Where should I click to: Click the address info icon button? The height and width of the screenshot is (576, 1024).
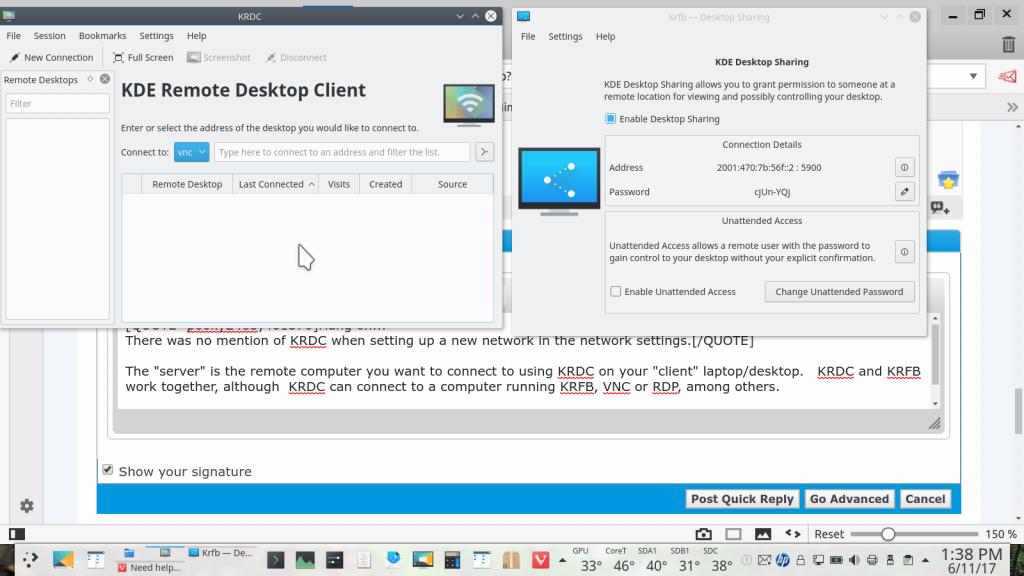[904, 168]
